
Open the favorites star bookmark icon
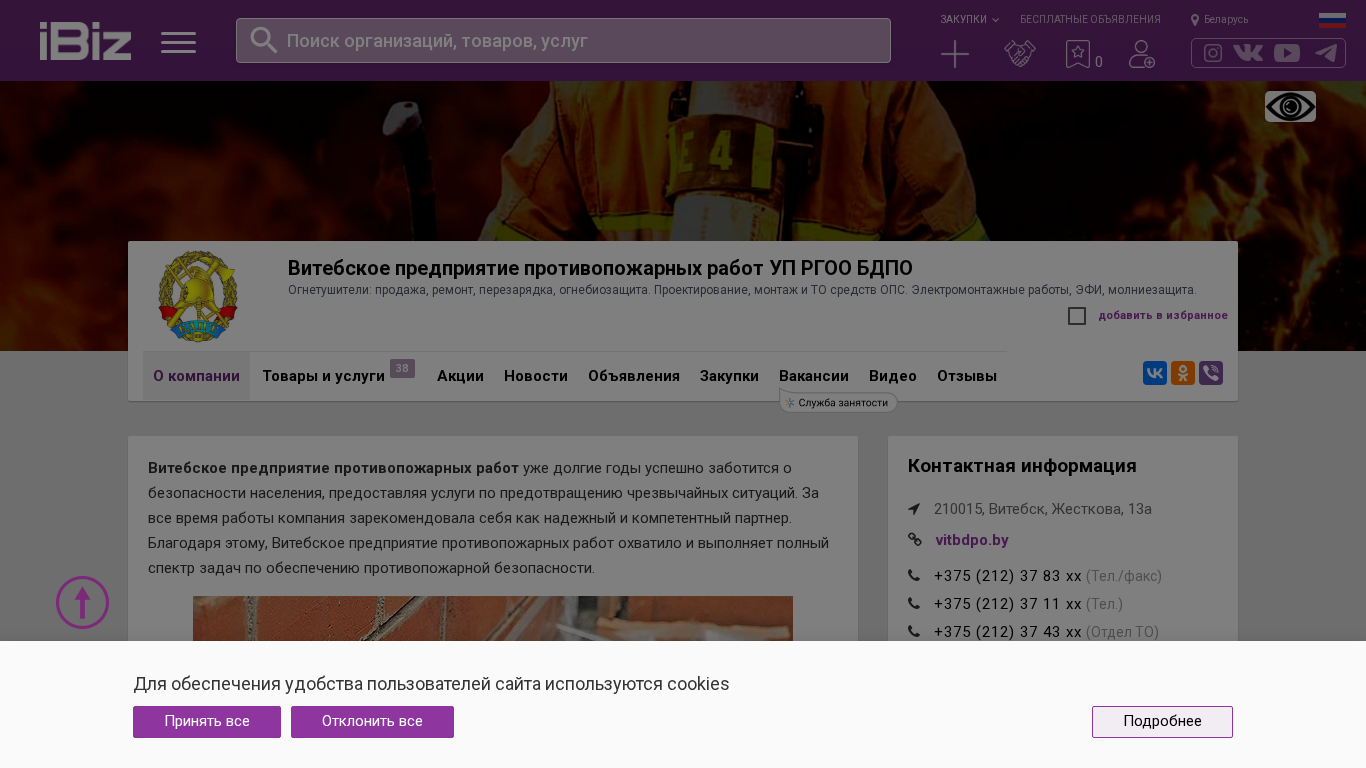click(1078, 54)
